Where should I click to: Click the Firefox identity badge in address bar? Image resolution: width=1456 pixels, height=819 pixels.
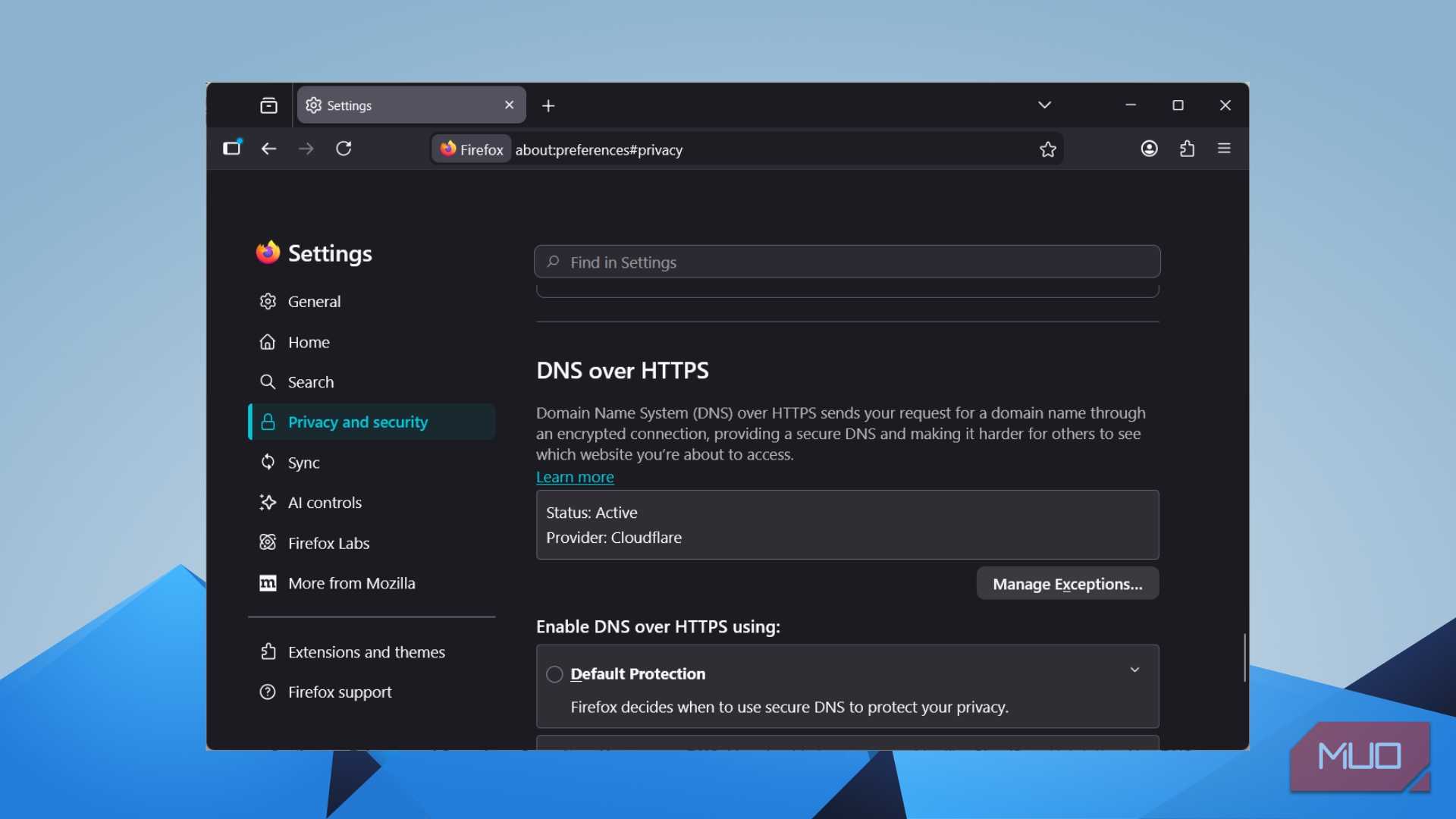472,149
